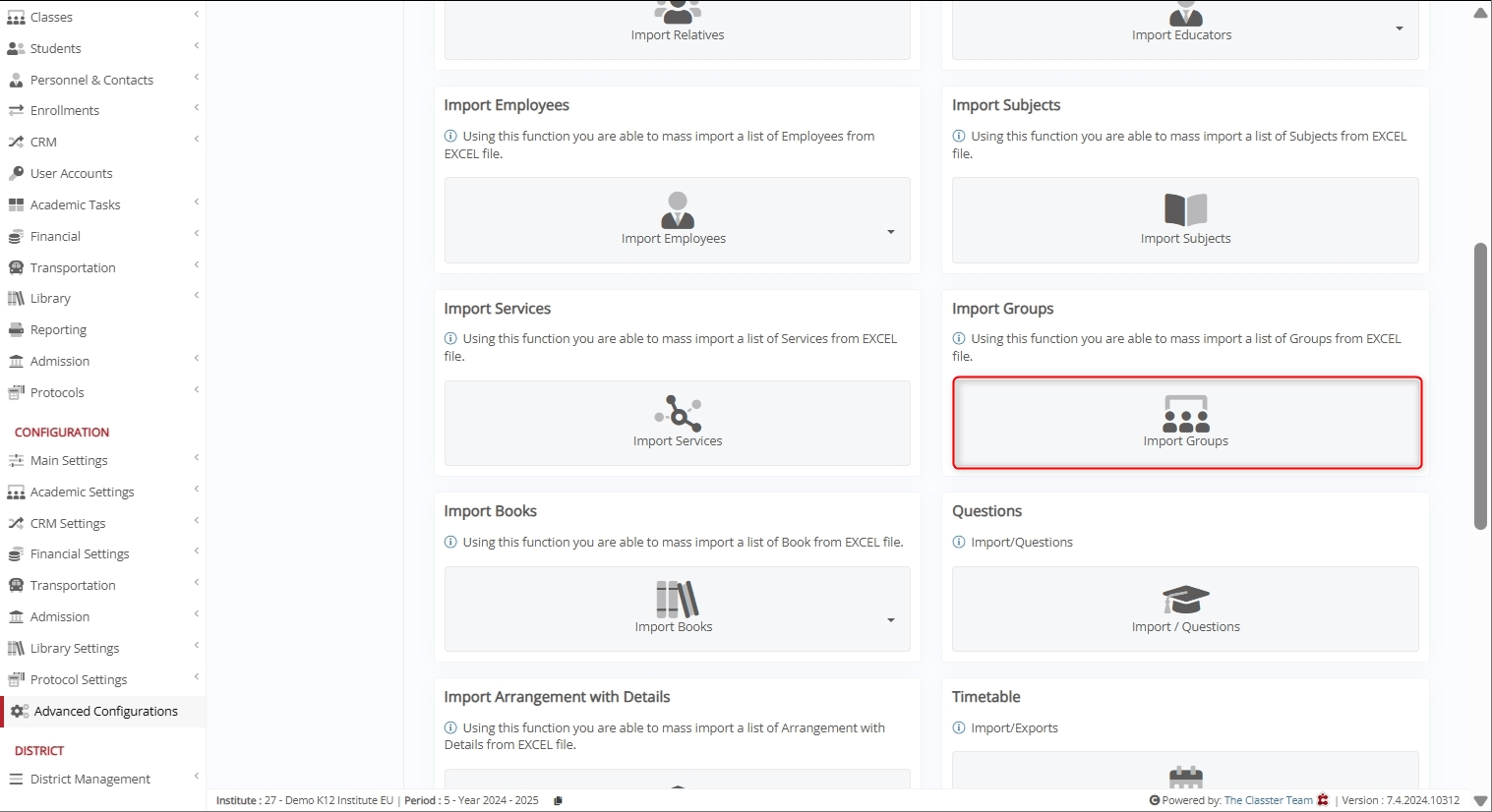This screenshot has height=812, width=1492.
Task: Click the Import Subjects book icon
Action: click(1185, 209)
